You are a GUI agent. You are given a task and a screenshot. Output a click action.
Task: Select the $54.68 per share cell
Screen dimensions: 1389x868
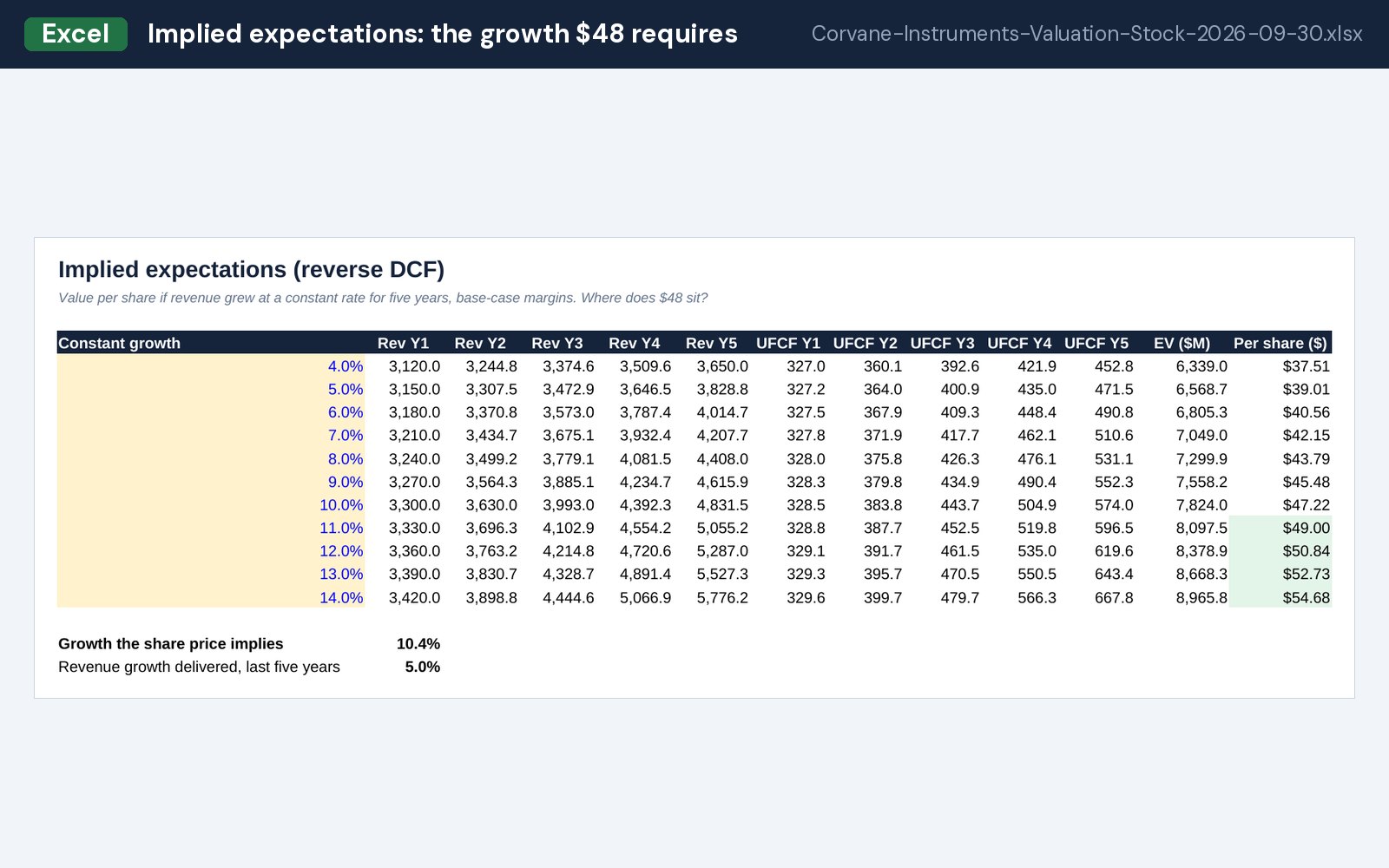pyautogui.click(x=1280, y=597)
